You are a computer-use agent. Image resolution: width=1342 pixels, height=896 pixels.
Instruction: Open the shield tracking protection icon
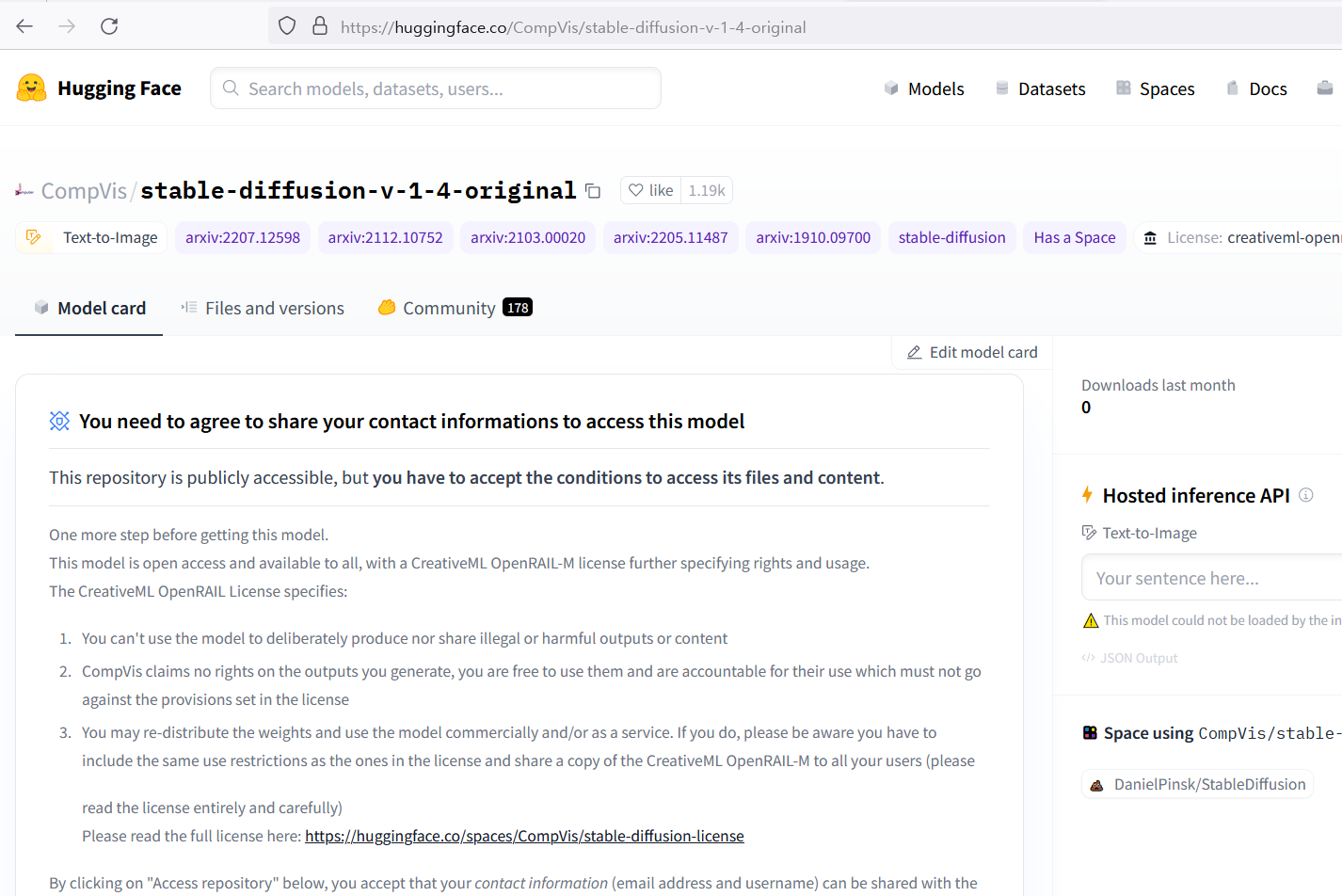287,26
